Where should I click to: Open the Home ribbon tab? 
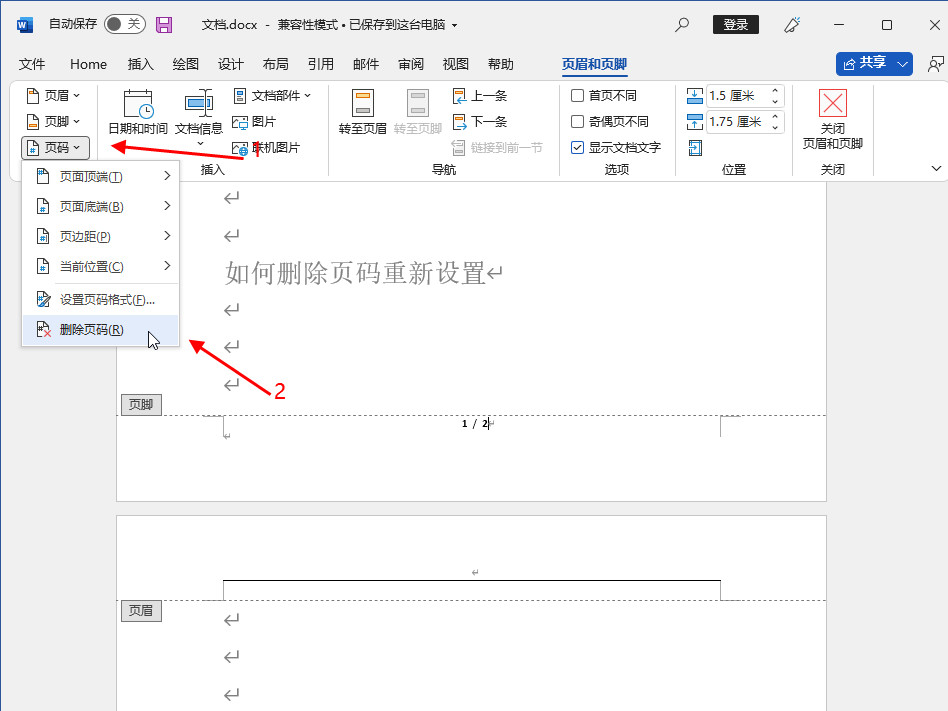[x=88, y=64]
